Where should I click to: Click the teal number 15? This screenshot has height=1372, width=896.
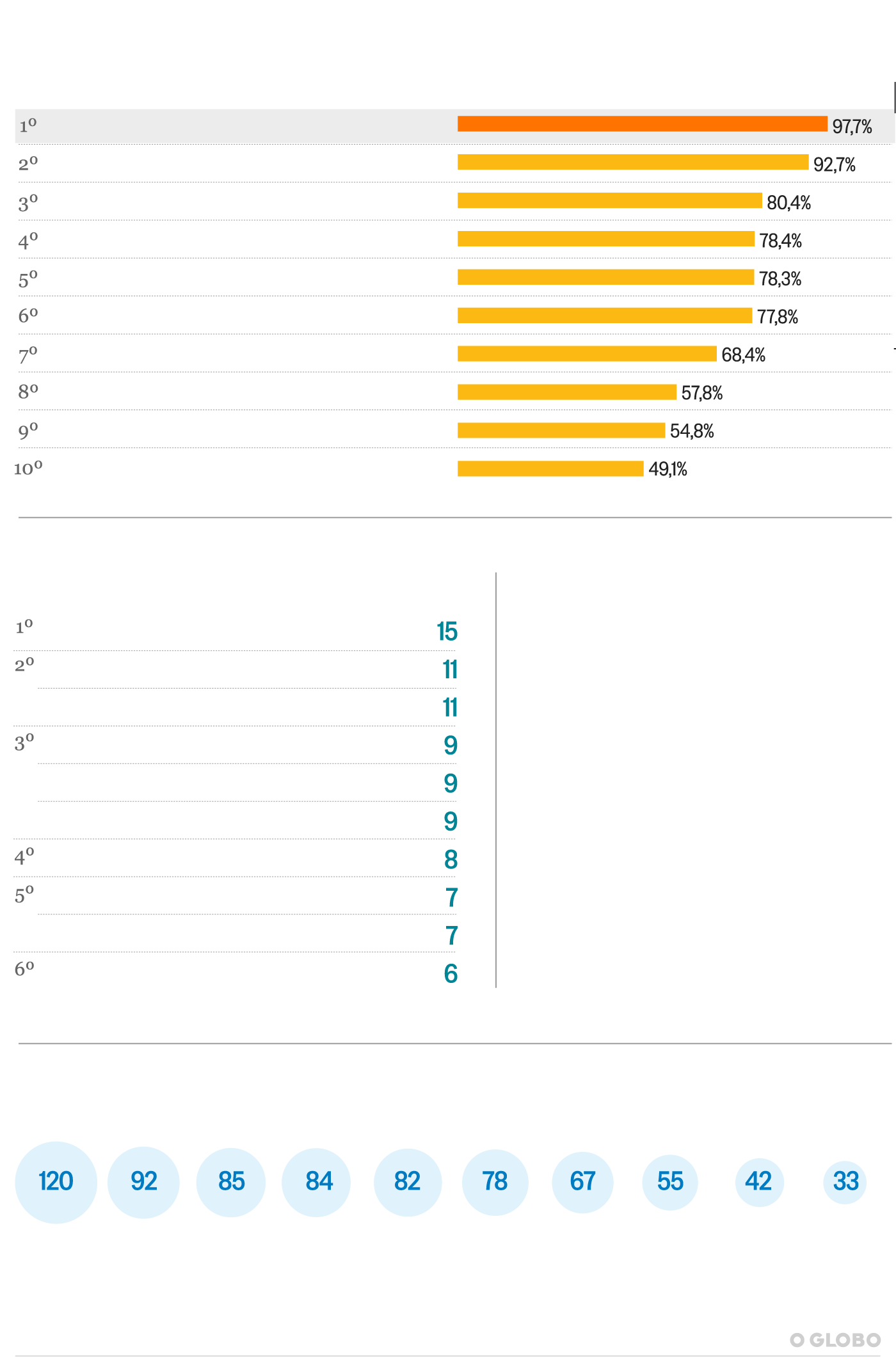[x=447, y=632]
